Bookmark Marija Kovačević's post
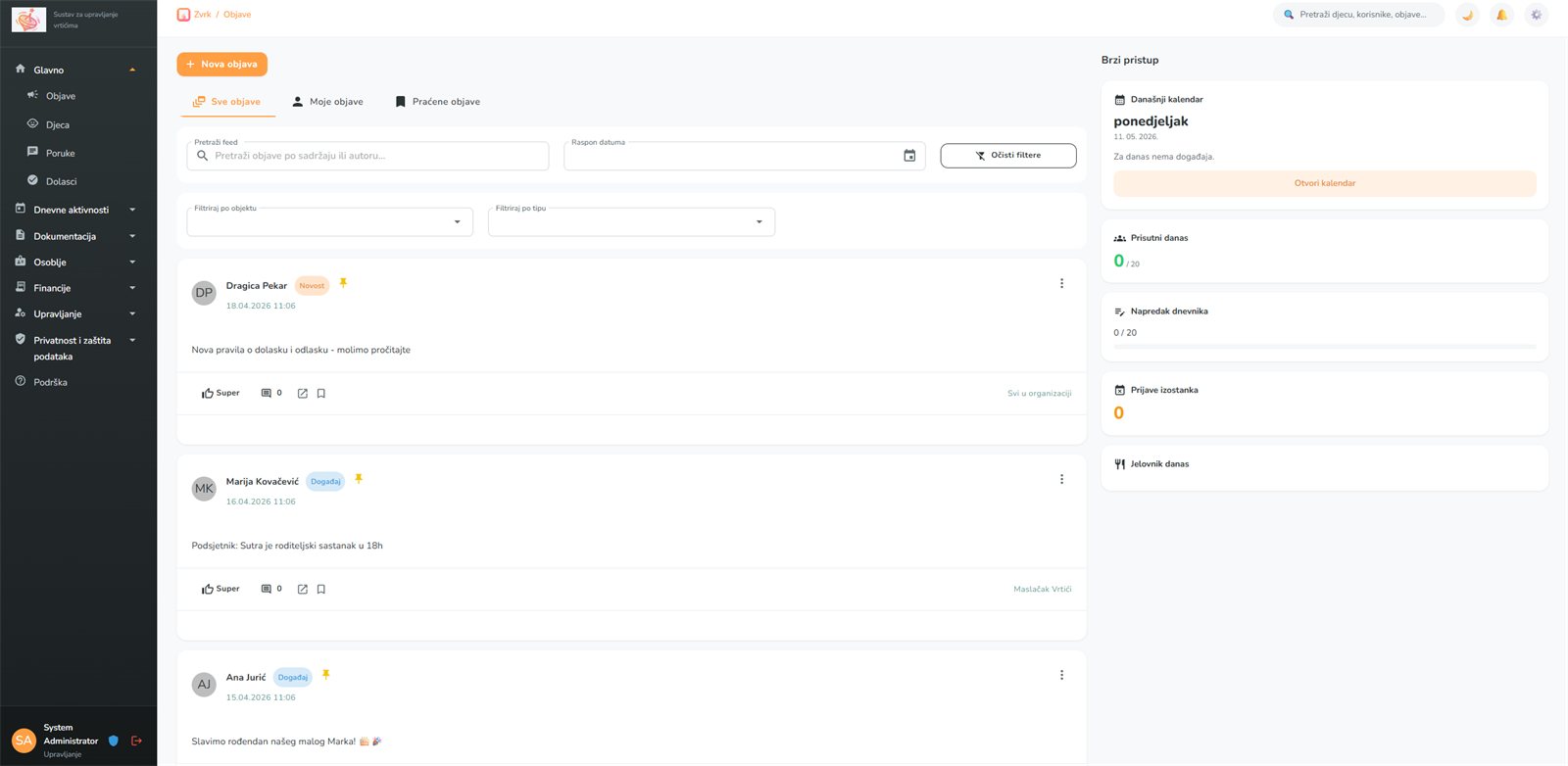This screenshot has height=766, width=1568. click(321, 590)
